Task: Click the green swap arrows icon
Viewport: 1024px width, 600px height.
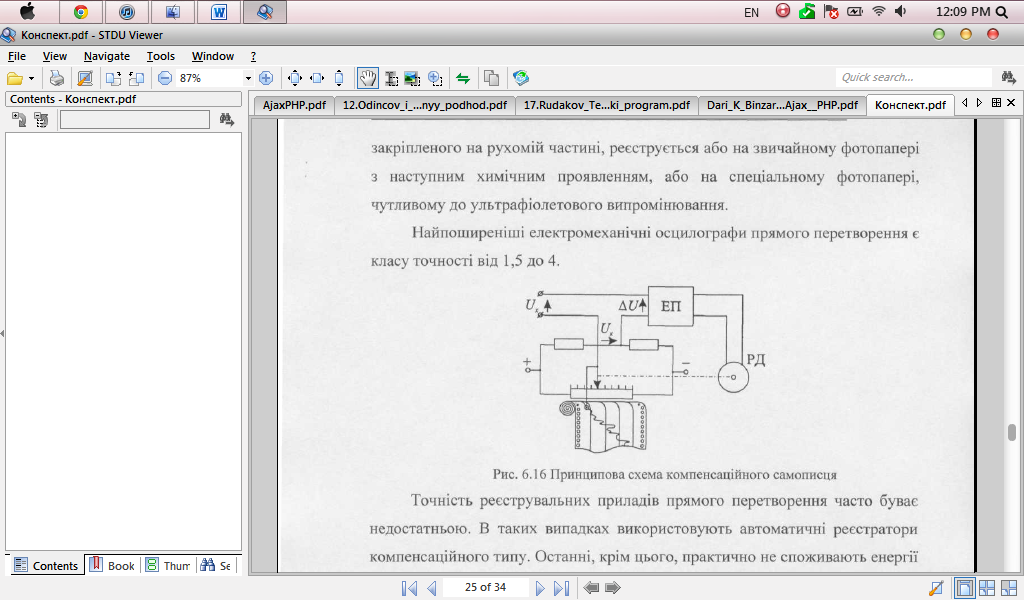Action: [x=463, y=78]
